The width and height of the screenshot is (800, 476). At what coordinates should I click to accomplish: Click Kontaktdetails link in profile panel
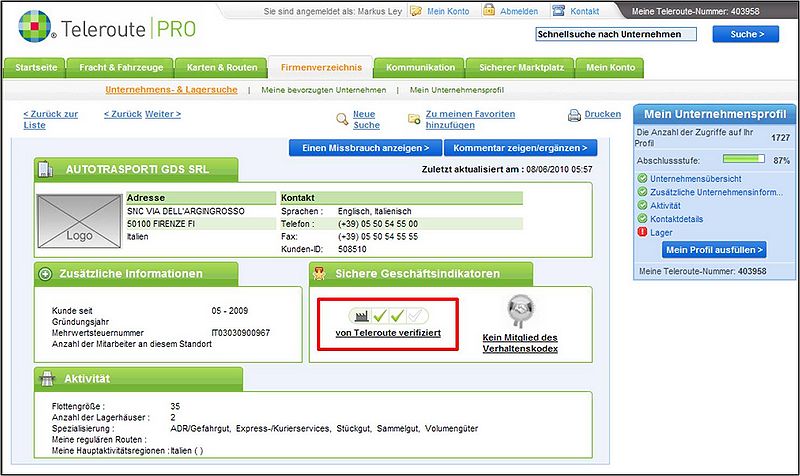click(x=677, y=219)
